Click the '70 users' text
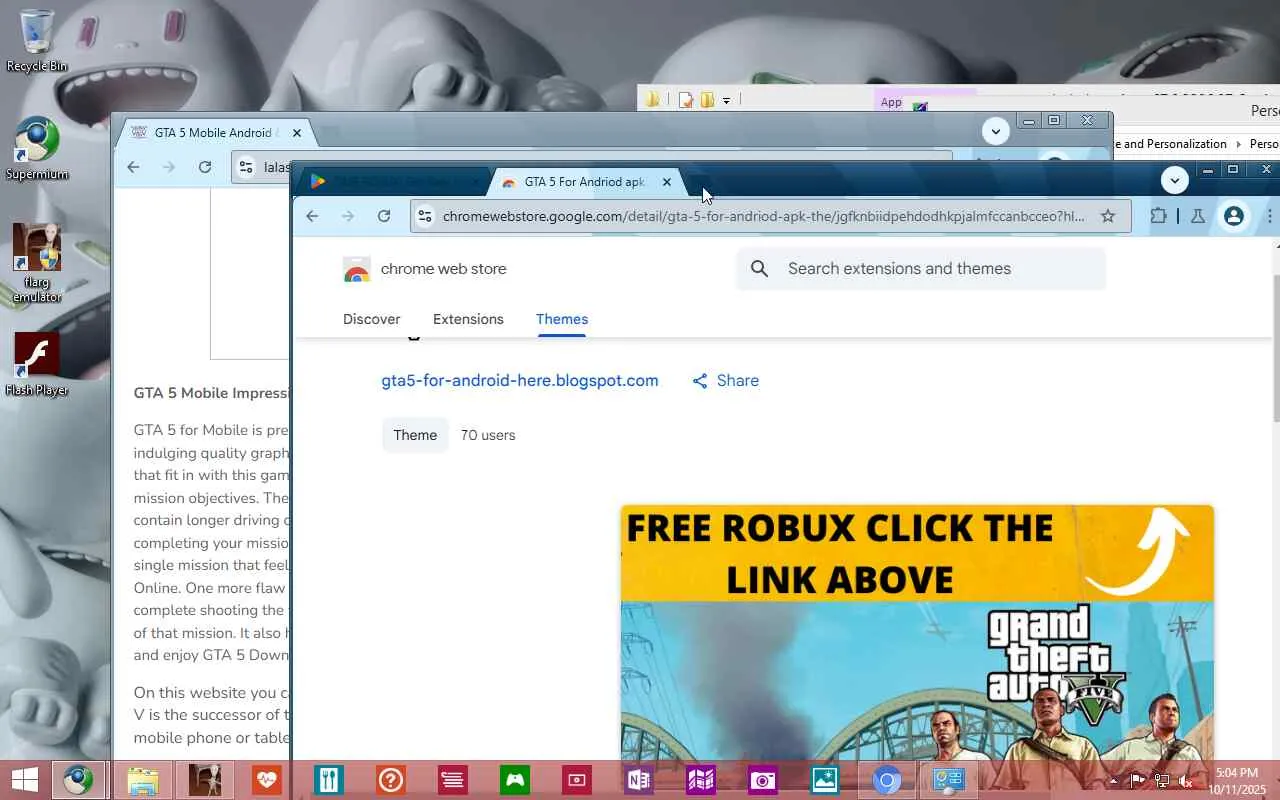The image size is (1280, 800). click(x=488, y=435)
